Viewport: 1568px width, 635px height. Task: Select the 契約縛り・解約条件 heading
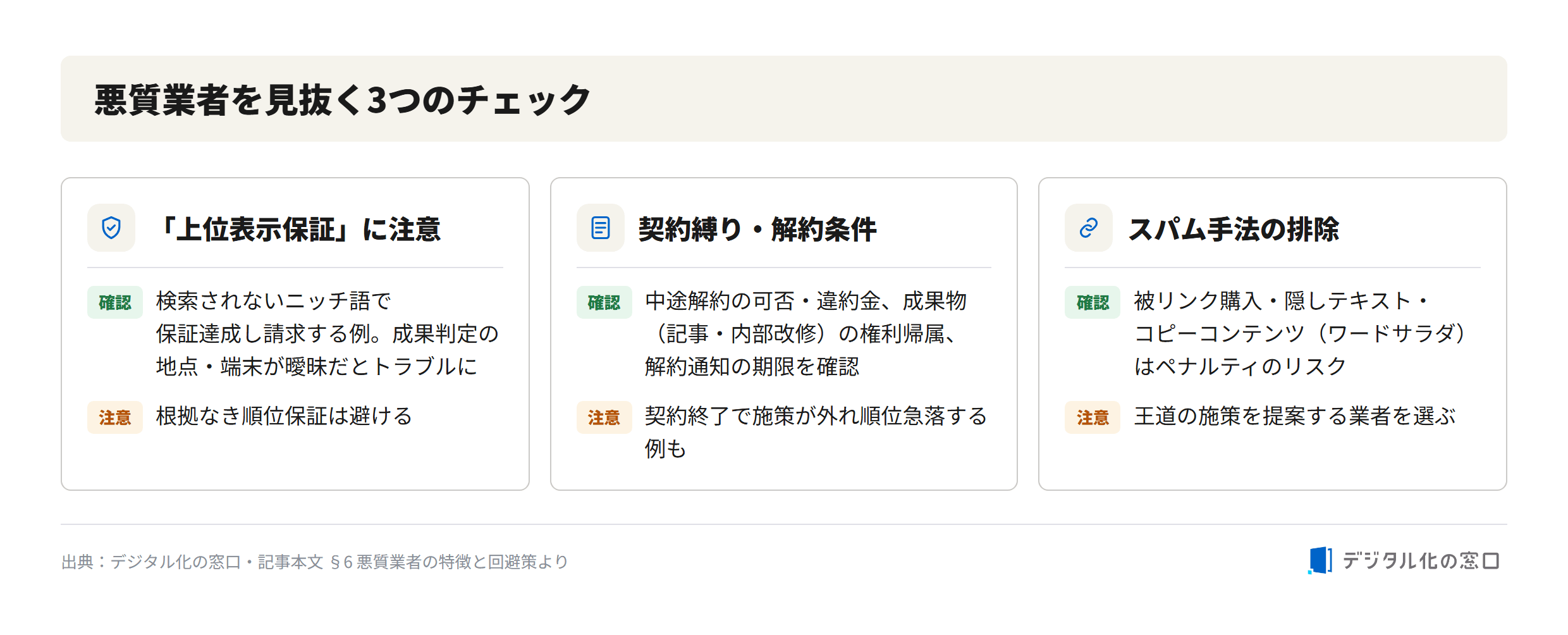757,229
